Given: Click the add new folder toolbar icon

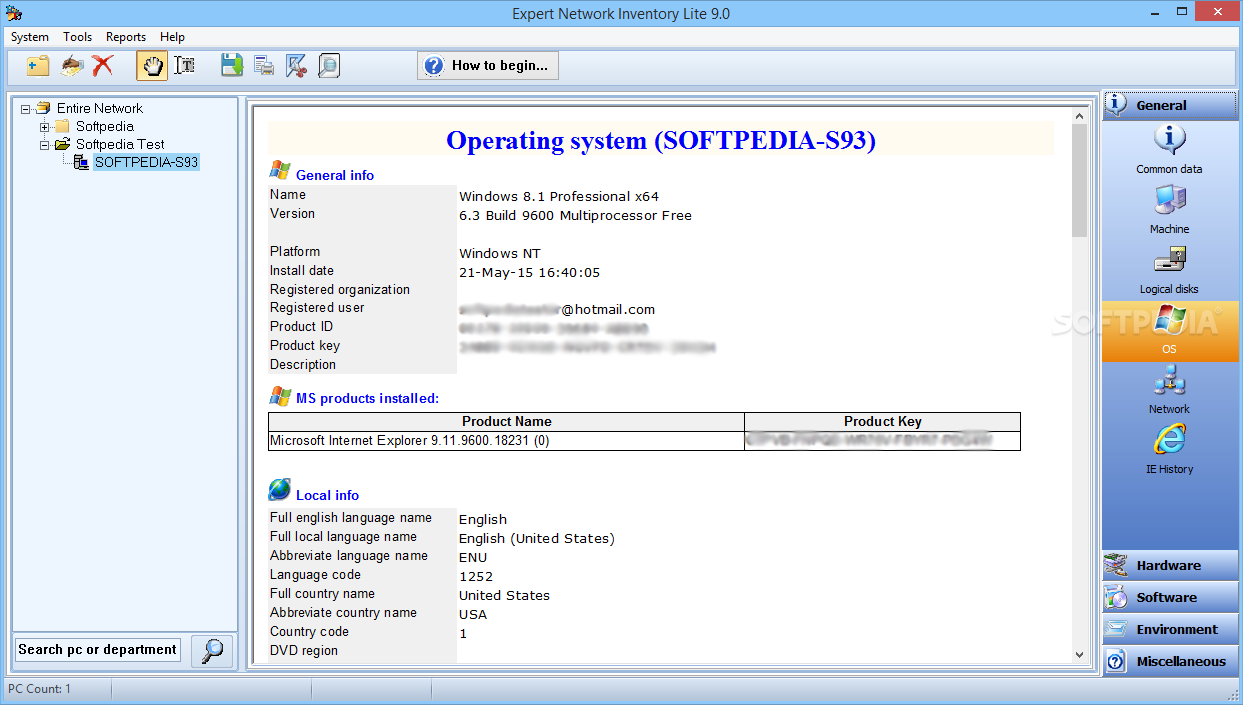Looking at the screenshot, I should tap(38, 66).
